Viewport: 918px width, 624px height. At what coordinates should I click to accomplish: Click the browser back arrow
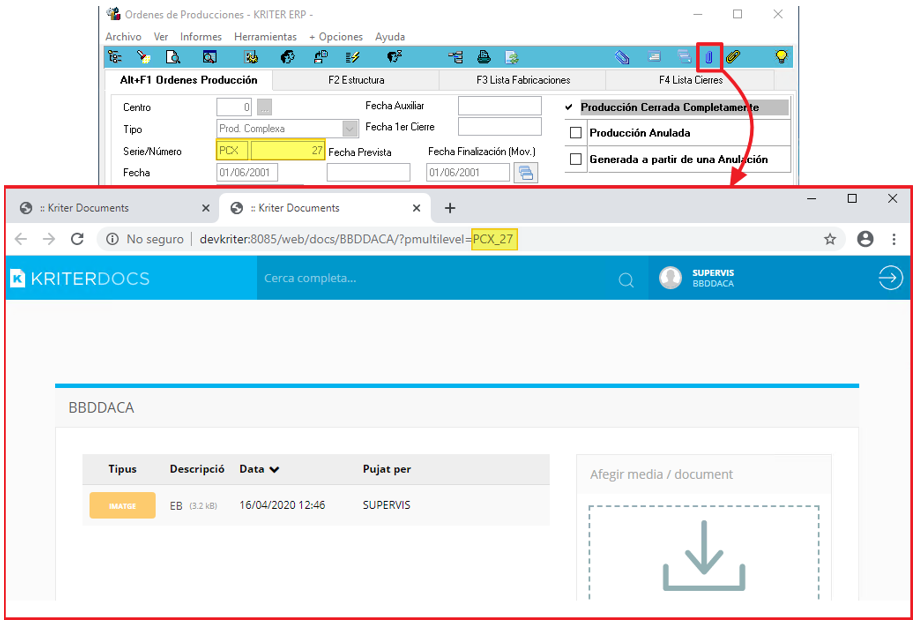point(21,239)
